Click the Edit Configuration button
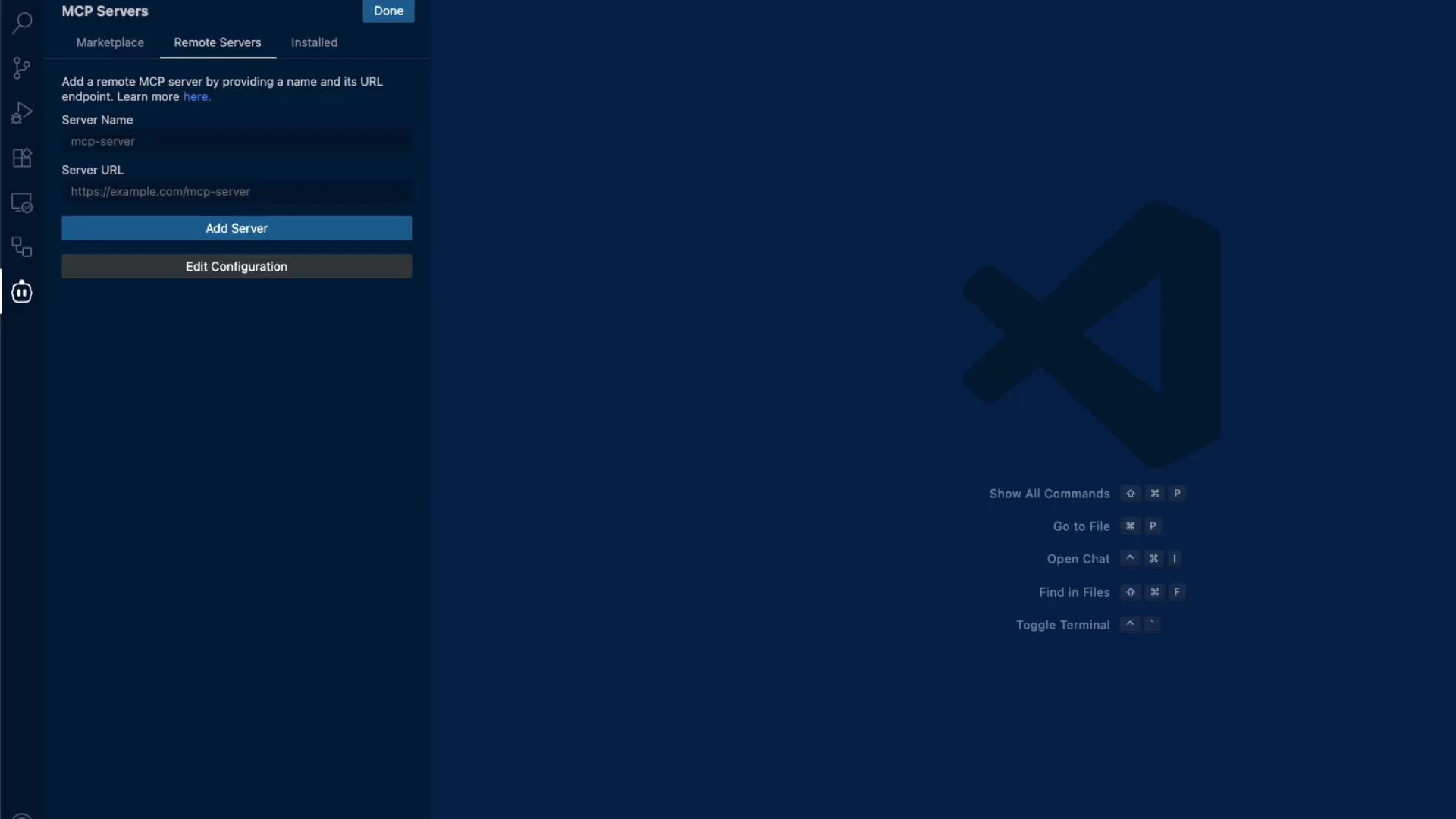Viewport: 1456px width, 819px height. pyautogui.click(x=237, y=266)
